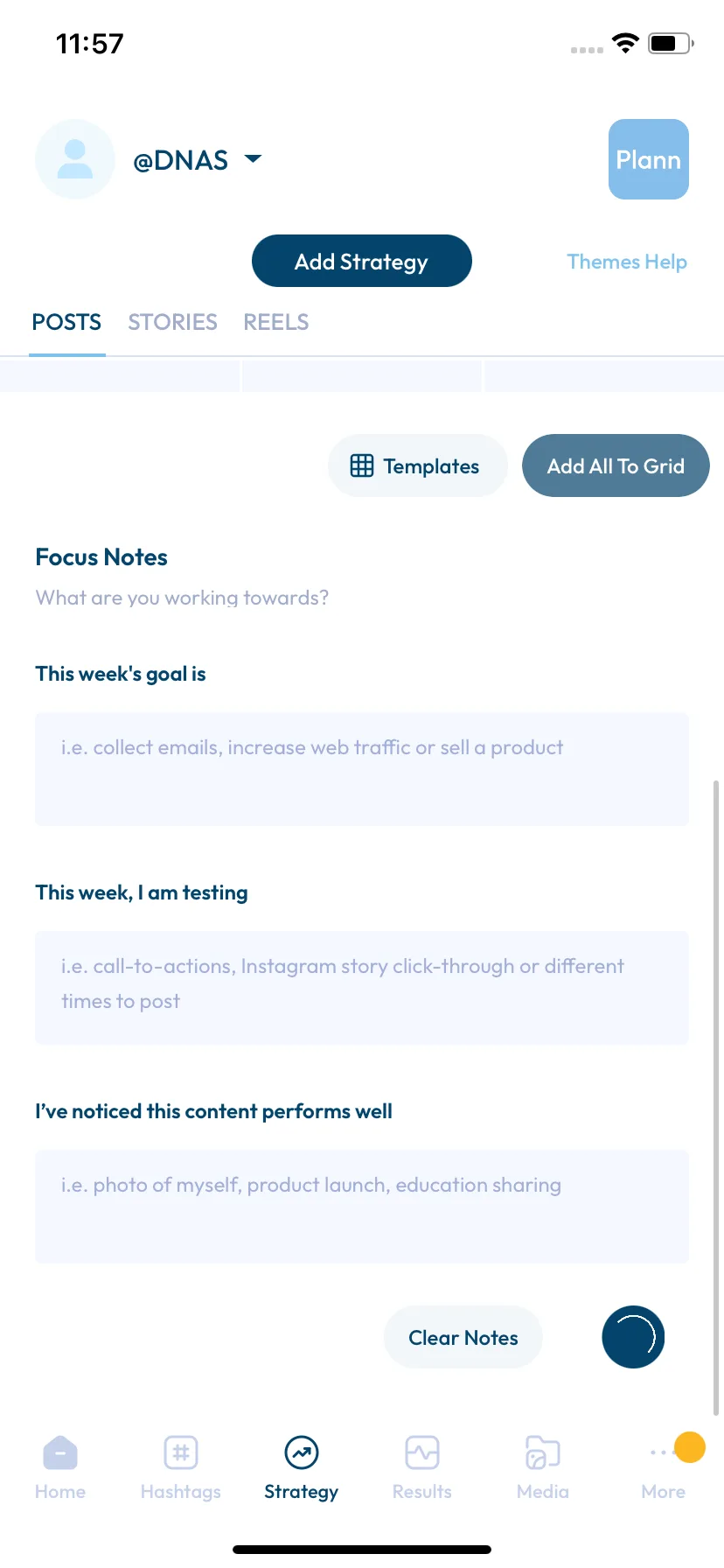Open the Themes Help link
Screen dimensions: 724x1568
tap(627, 262)
